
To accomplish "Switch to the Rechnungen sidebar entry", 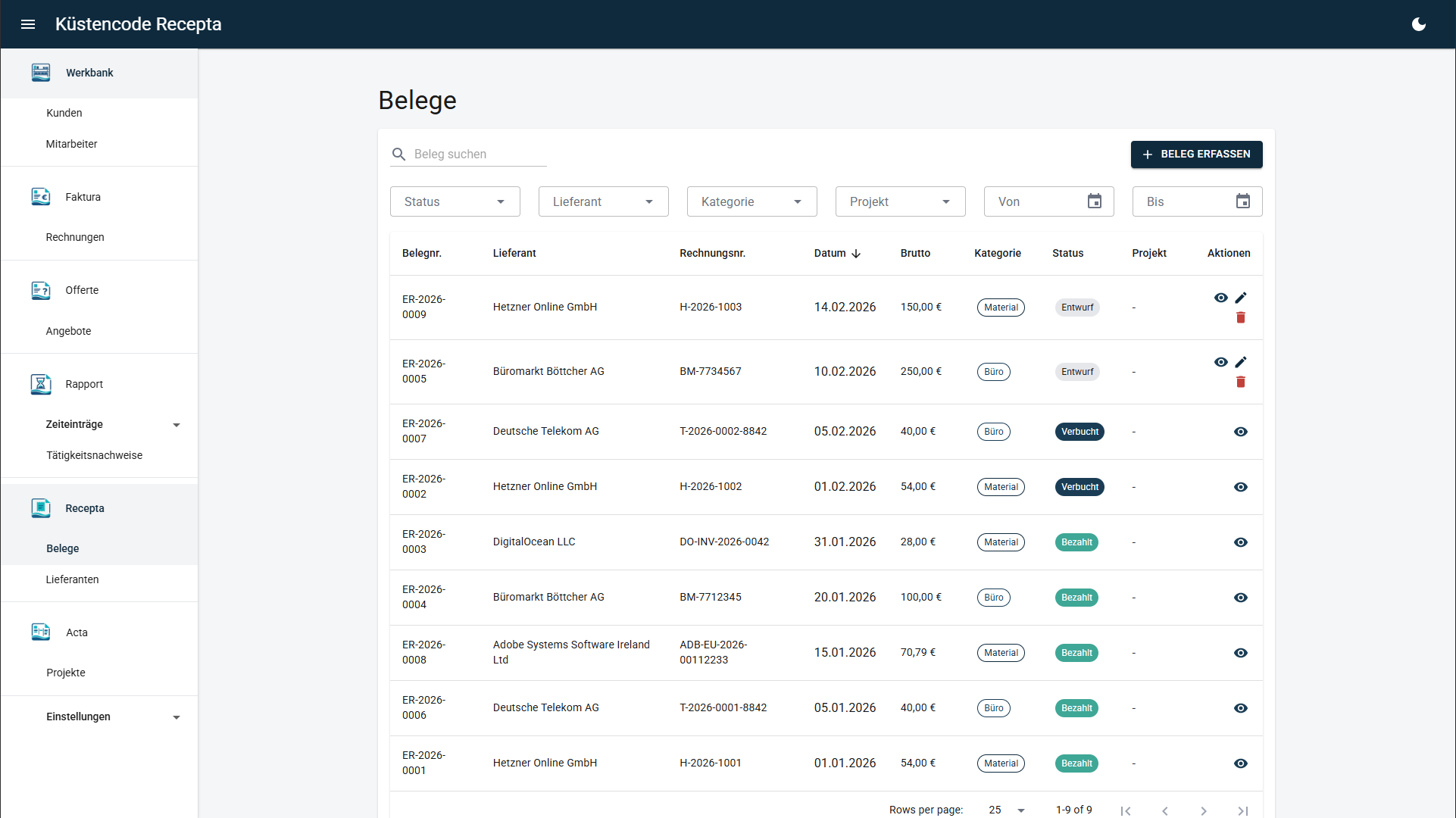I will point(74,236).
